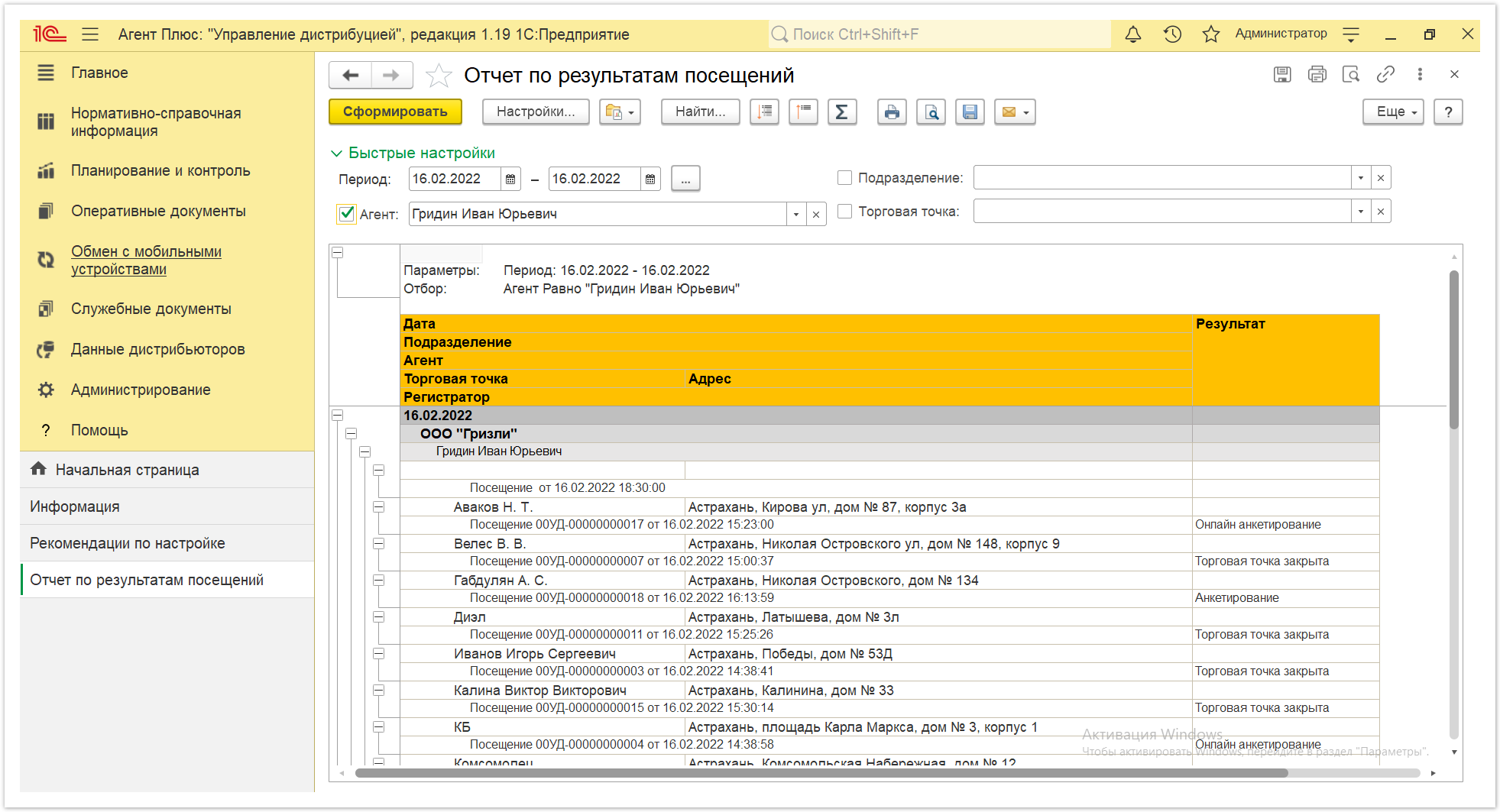The width and height of the screenshot is (1500, 812).
Task: Click the period start date field
Action: 455,179
